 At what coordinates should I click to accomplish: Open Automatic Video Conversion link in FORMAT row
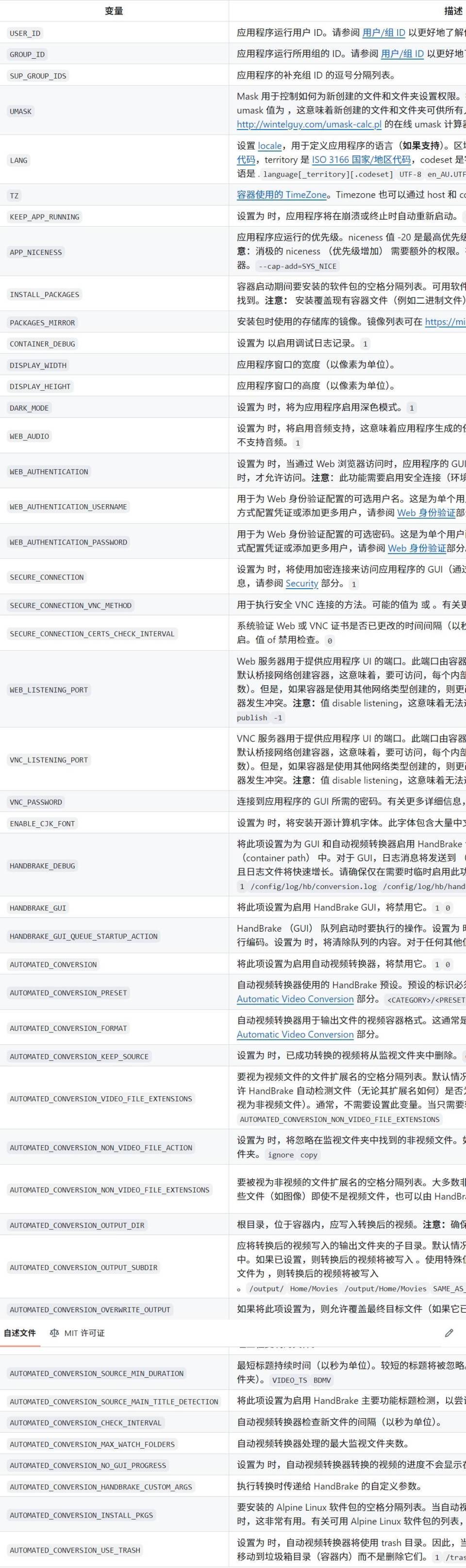tap(296, 1034)
